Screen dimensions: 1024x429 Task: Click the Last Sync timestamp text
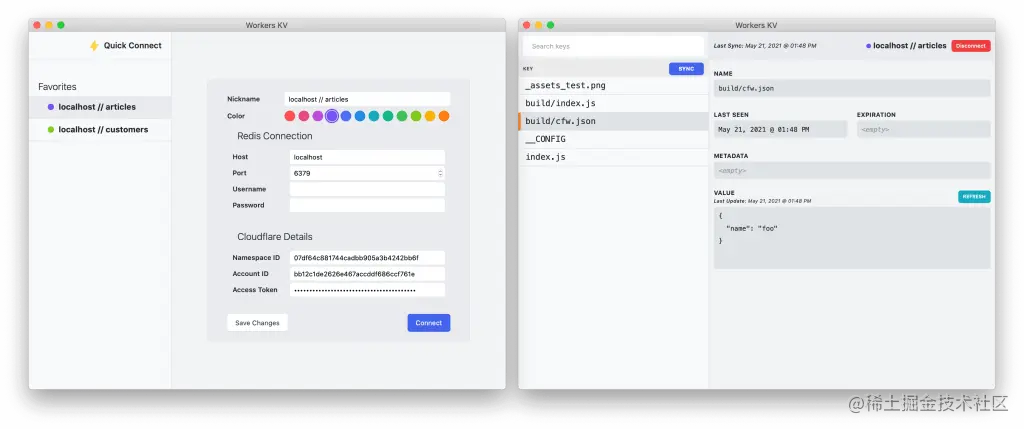765,46
